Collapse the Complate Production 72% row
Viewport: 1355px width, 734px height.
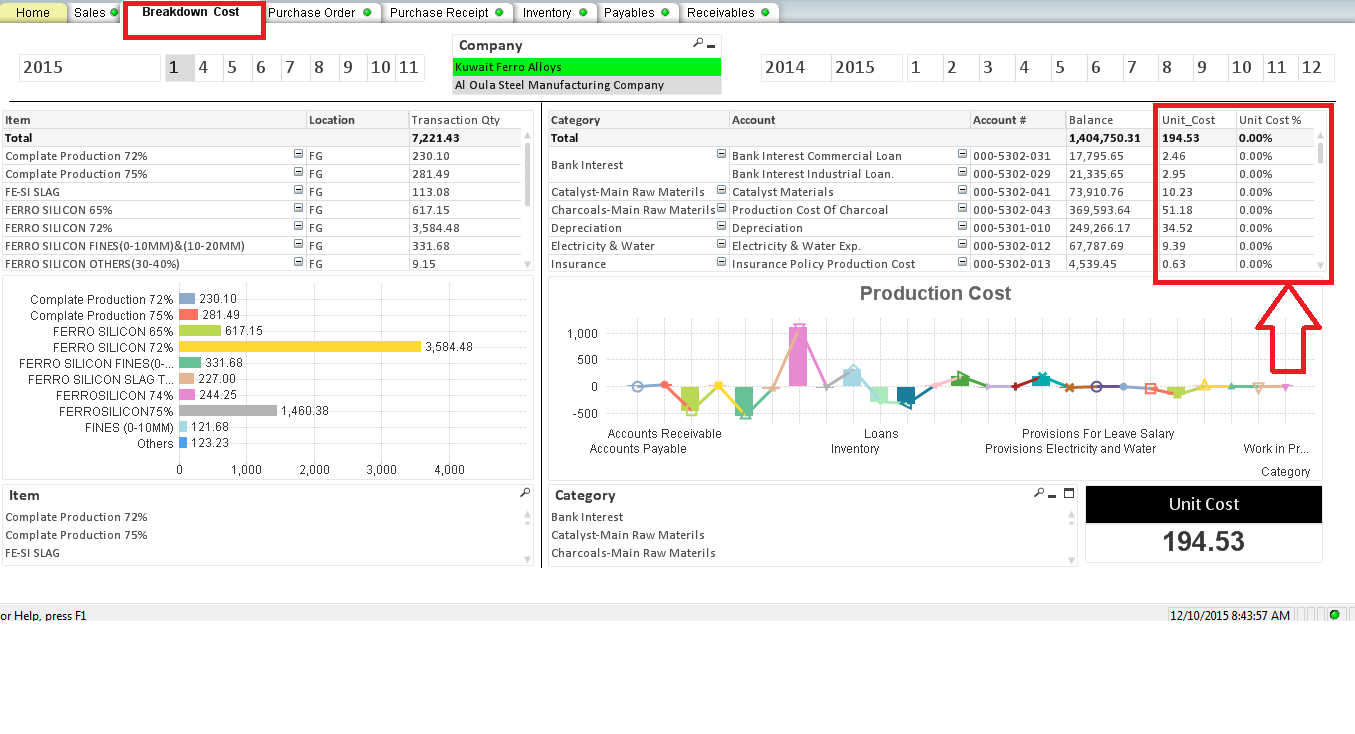click(298, 156)
